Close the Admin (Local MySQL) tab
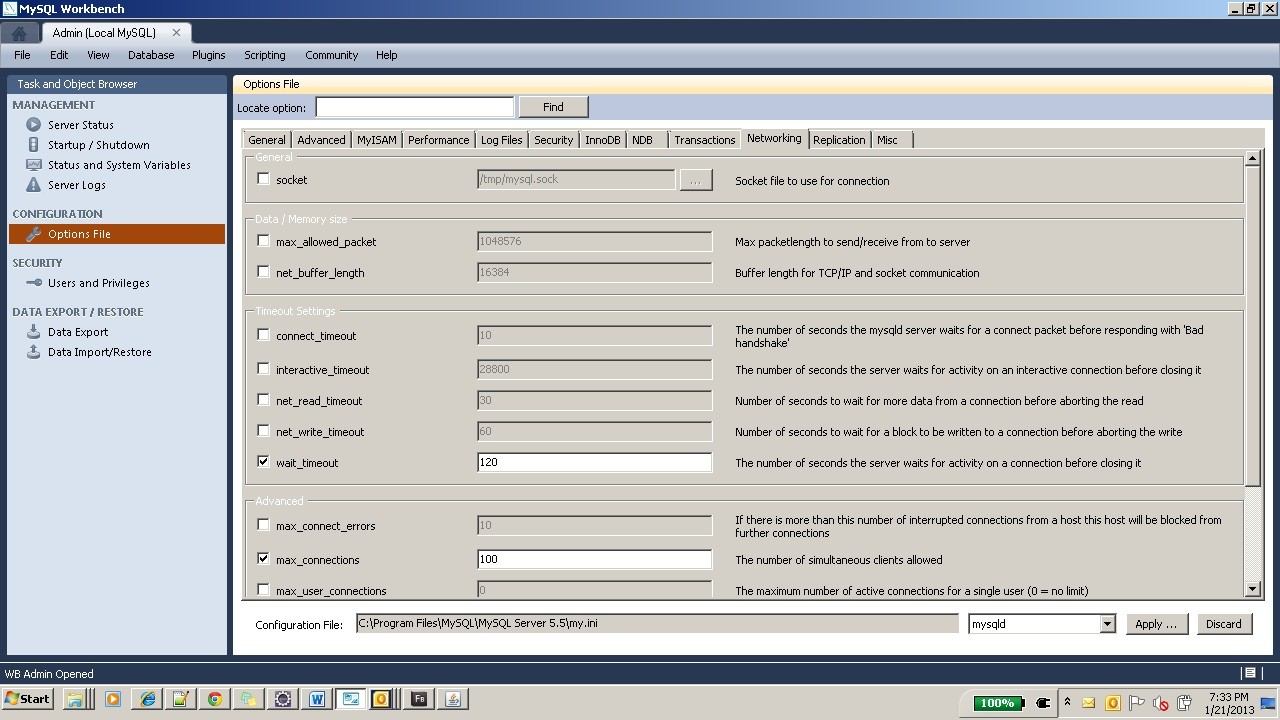 [176, 33]
